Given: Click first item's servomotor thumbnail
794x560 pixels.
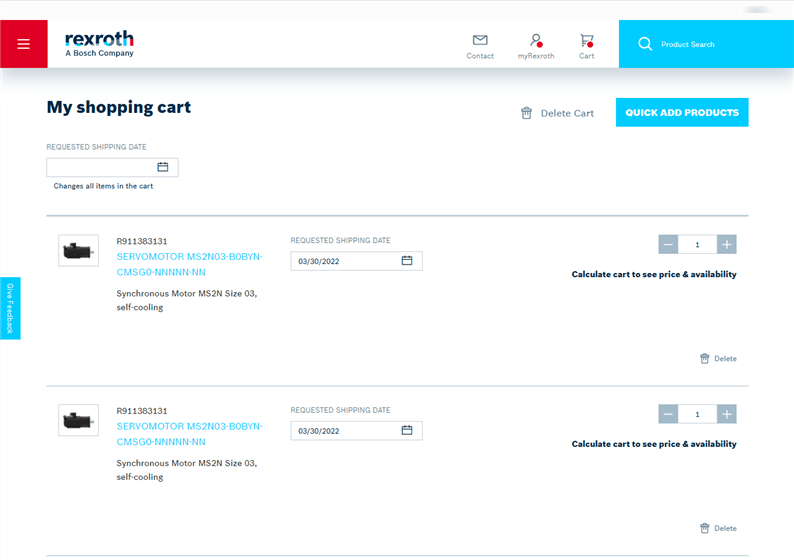Looking at the screenshot, I should point(78,250).
